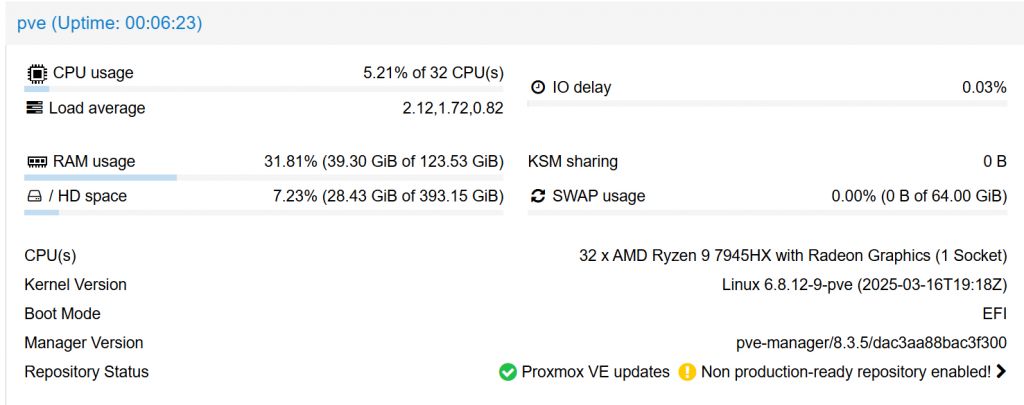Click the CPU chip icon
The width and height of the screenshot is (1024, 405).
(36, 73)
